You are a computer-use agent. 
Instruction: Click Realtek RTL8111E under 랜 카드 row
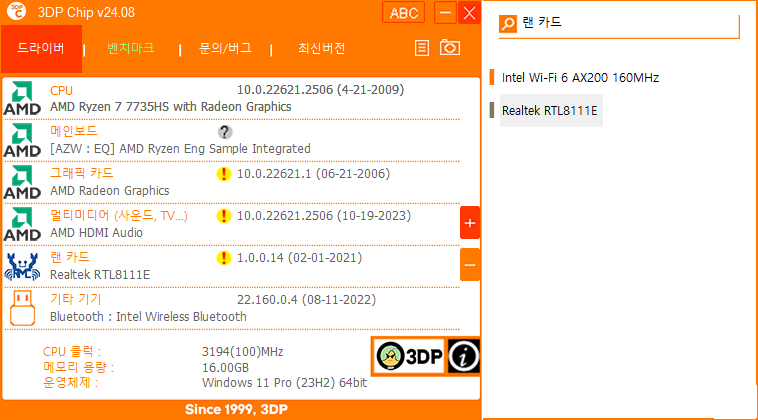(x=100, y=275)
